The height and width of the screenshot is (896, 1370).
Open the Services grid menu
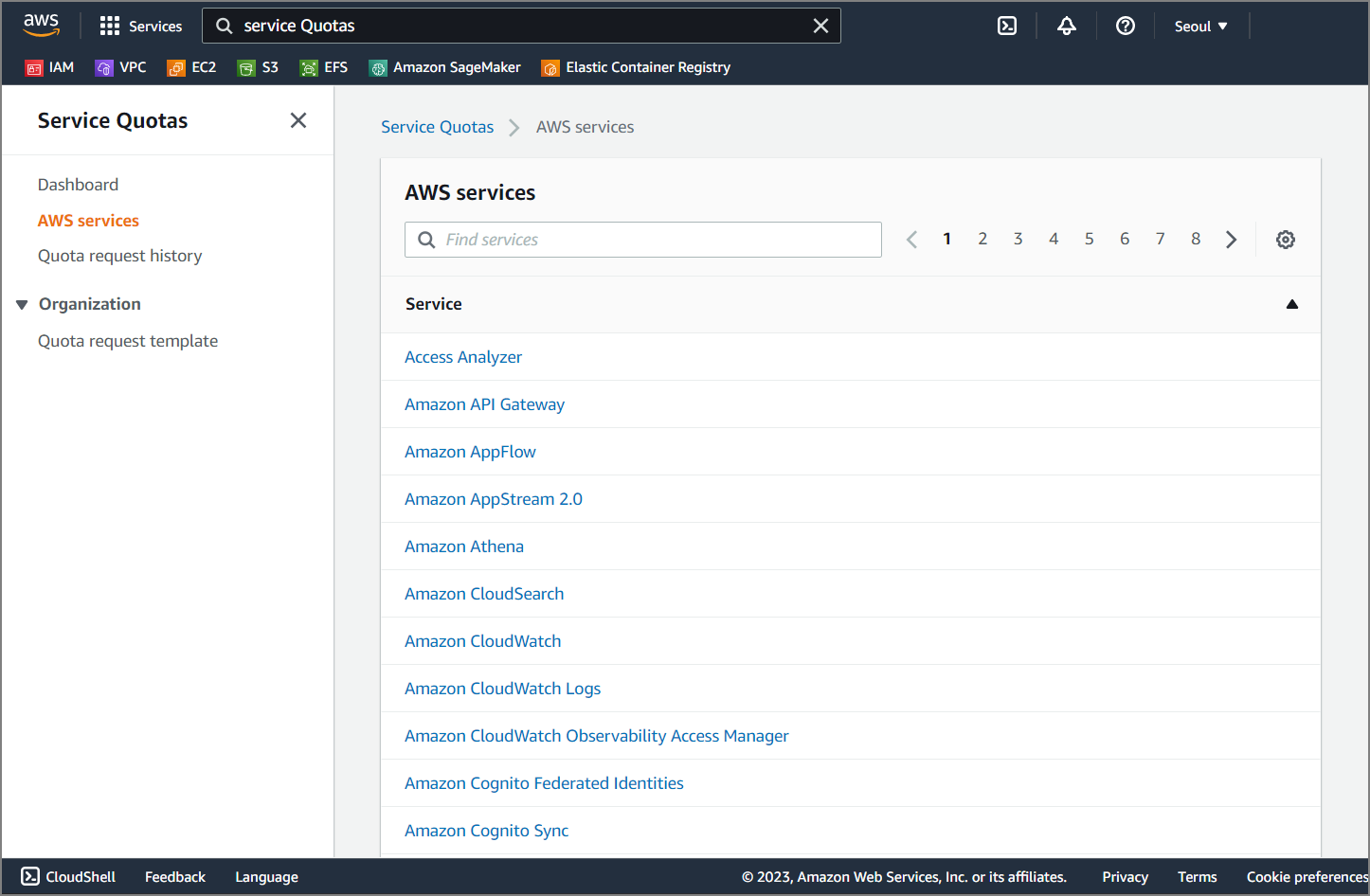(x=140, y=27)
